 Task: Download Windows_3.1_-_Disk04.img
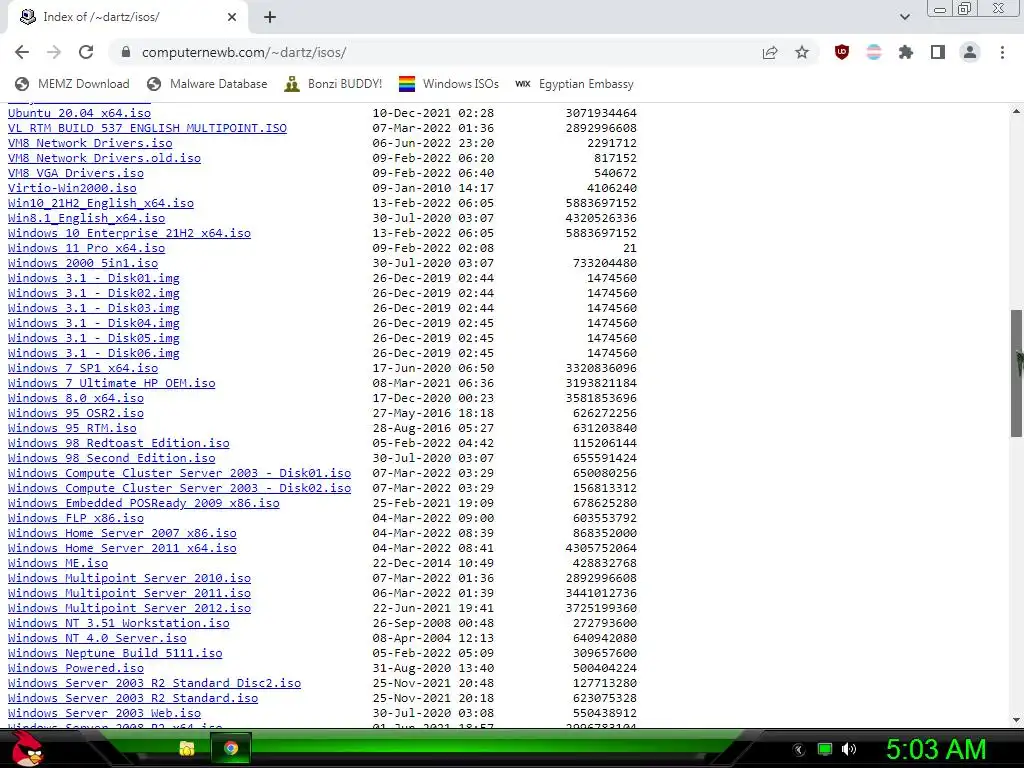tap(93, 323)
